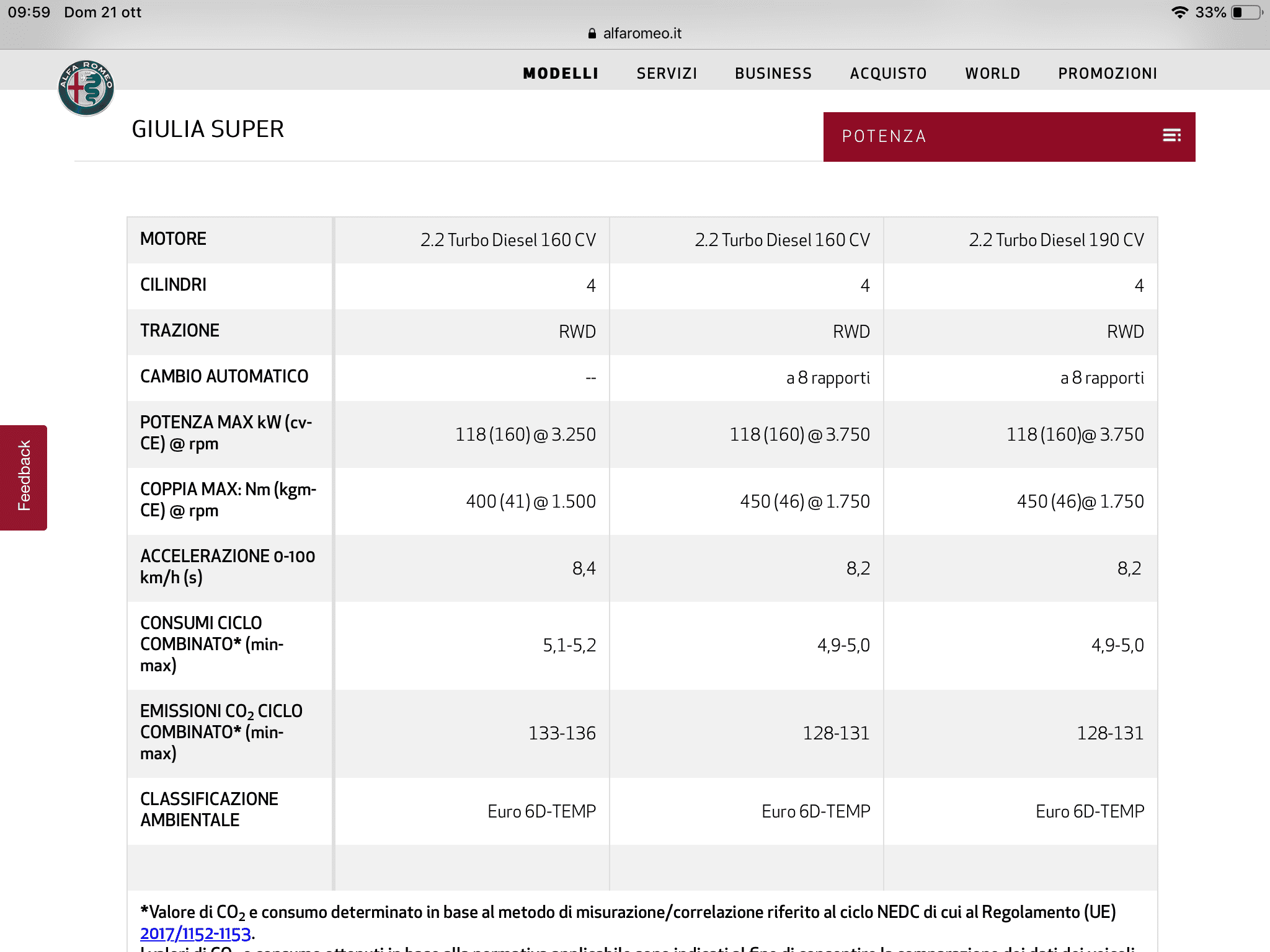Click the GIULIA SUPER heading
Image resolution: width=1270 pixels, height=952 pixels.
pyautogui.click(x=208, y=129)
